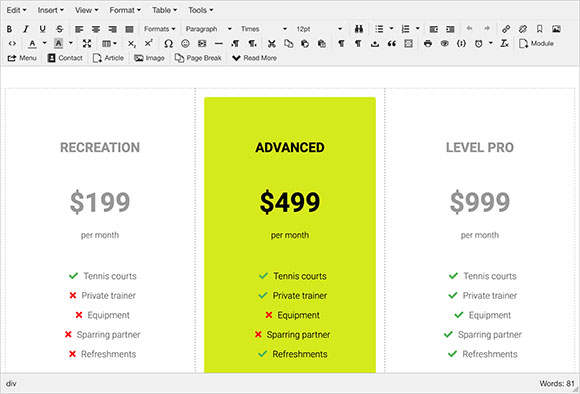Clear formatting icon

pyautogui.click(x=505, y=44)
